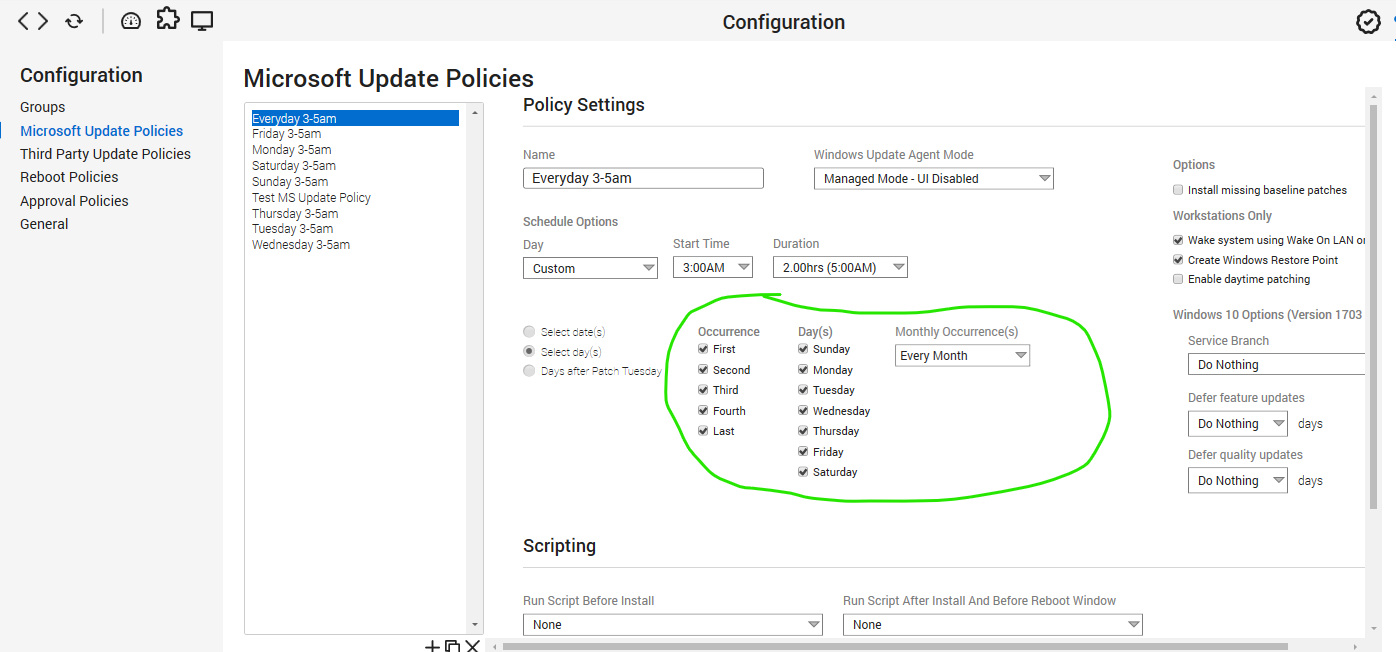Viewport: 1396px width, 652px height.
Task: Select Reboot Policies from the Configuration menu
Action: point(69,176)
